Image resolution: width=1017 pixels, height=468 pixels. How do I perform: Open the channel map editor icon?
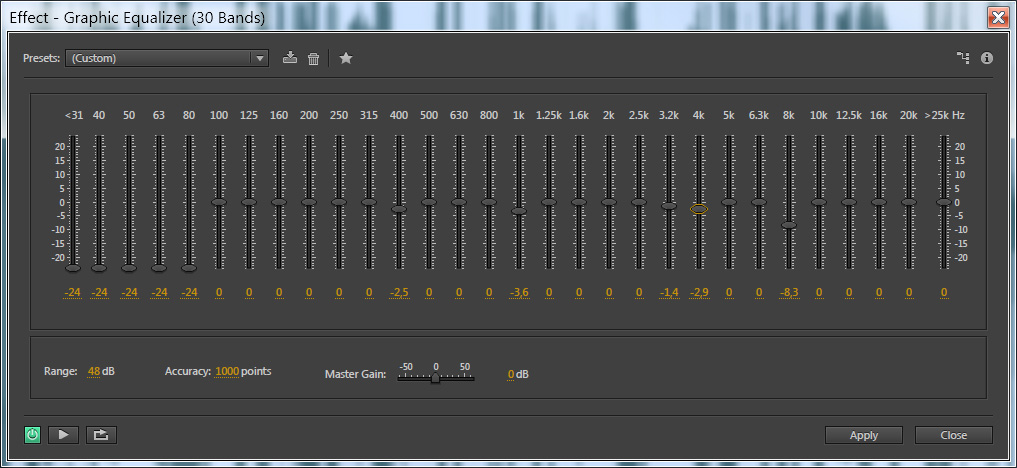[963, 58]
